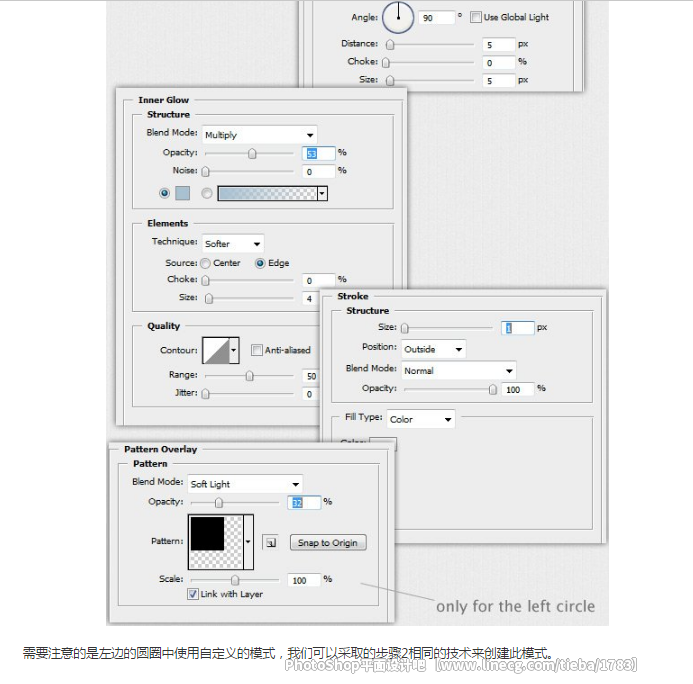Enable the Anti-aliased checkbox
The image size is (693, 684).
[x=256, y=350]
